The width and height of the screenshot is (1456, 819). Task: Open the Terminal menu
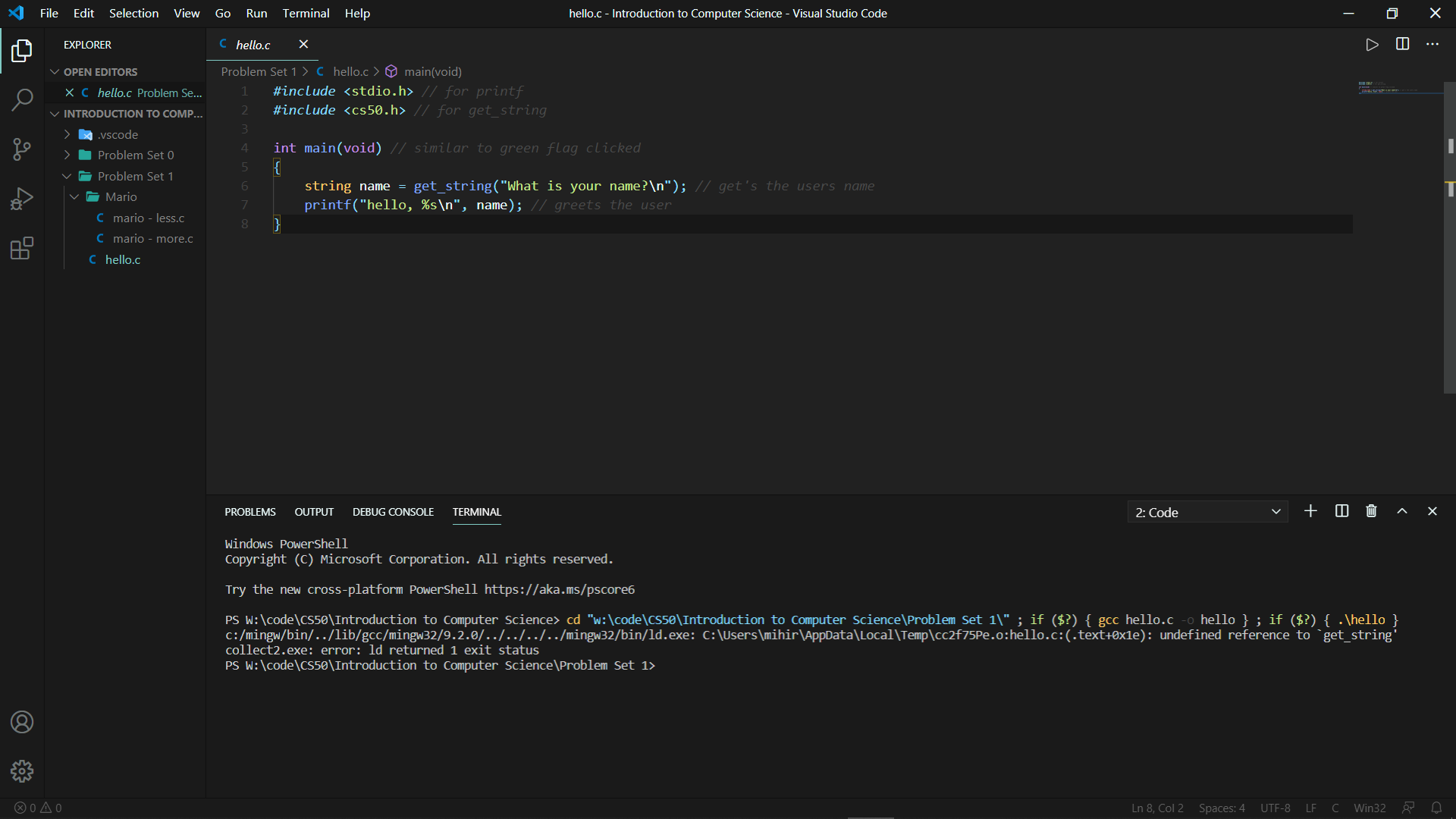click(306, 13)
